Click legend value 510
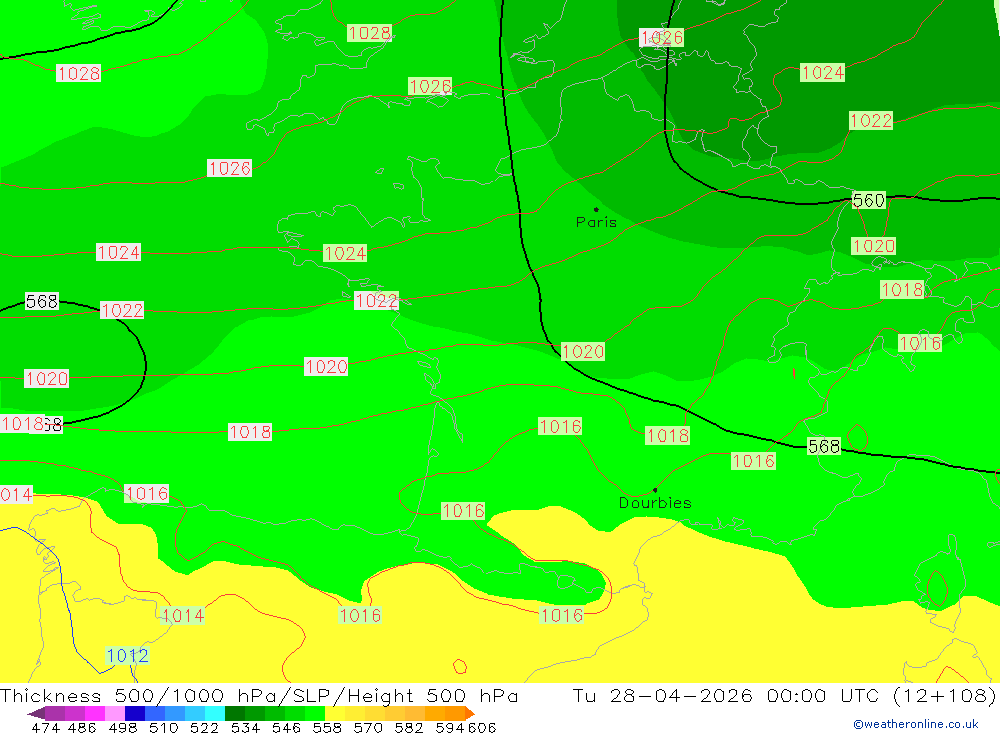This screenshot has width=1000, height=733. click(x=163, y=727)
